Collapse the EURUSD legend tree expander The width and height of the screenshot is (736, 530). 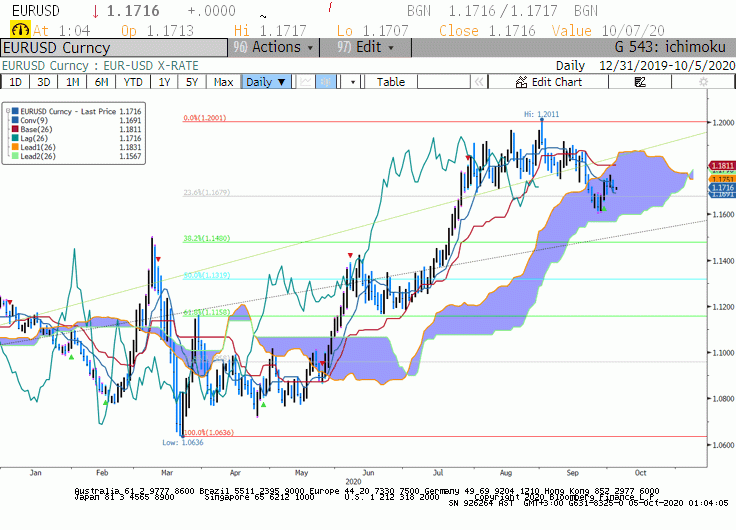(8, 111)
